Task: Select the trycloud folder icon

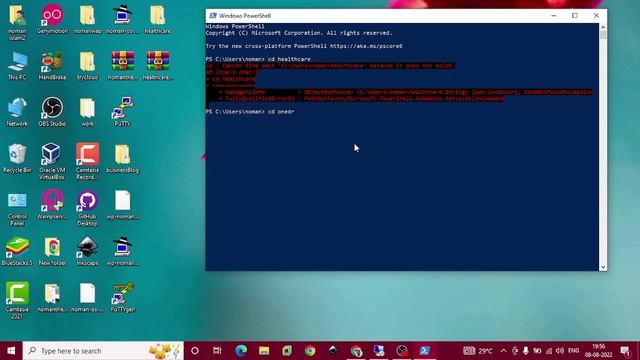Action: [x=87, y=66]
